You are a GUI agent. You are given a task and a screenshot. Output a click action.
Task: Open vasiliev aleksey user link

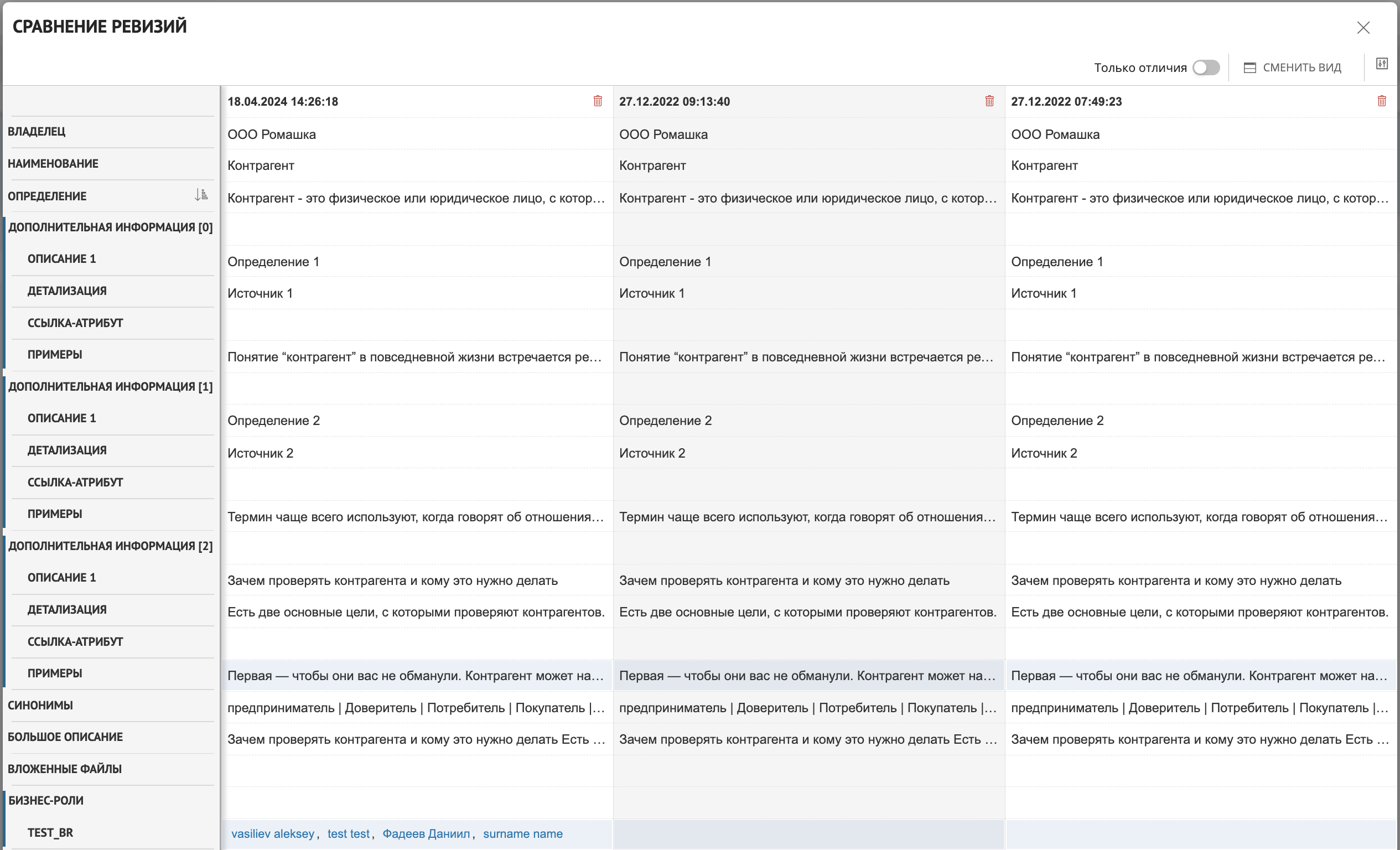(x=273, y=833)
